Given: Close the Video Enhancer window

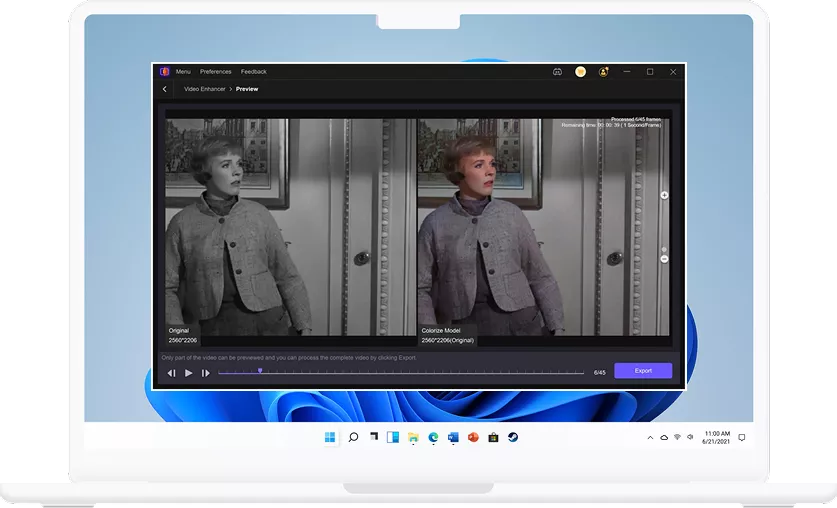Looking at the screenshot, I should [673, 72].
